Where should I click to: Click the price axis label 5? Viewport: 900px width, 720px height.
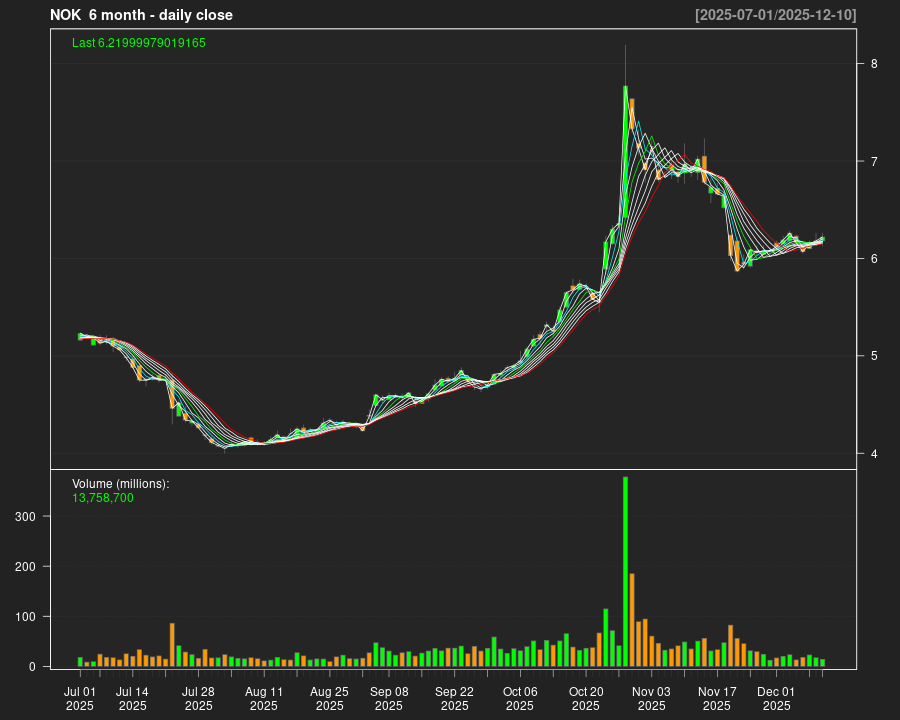(x=874, y=356)
